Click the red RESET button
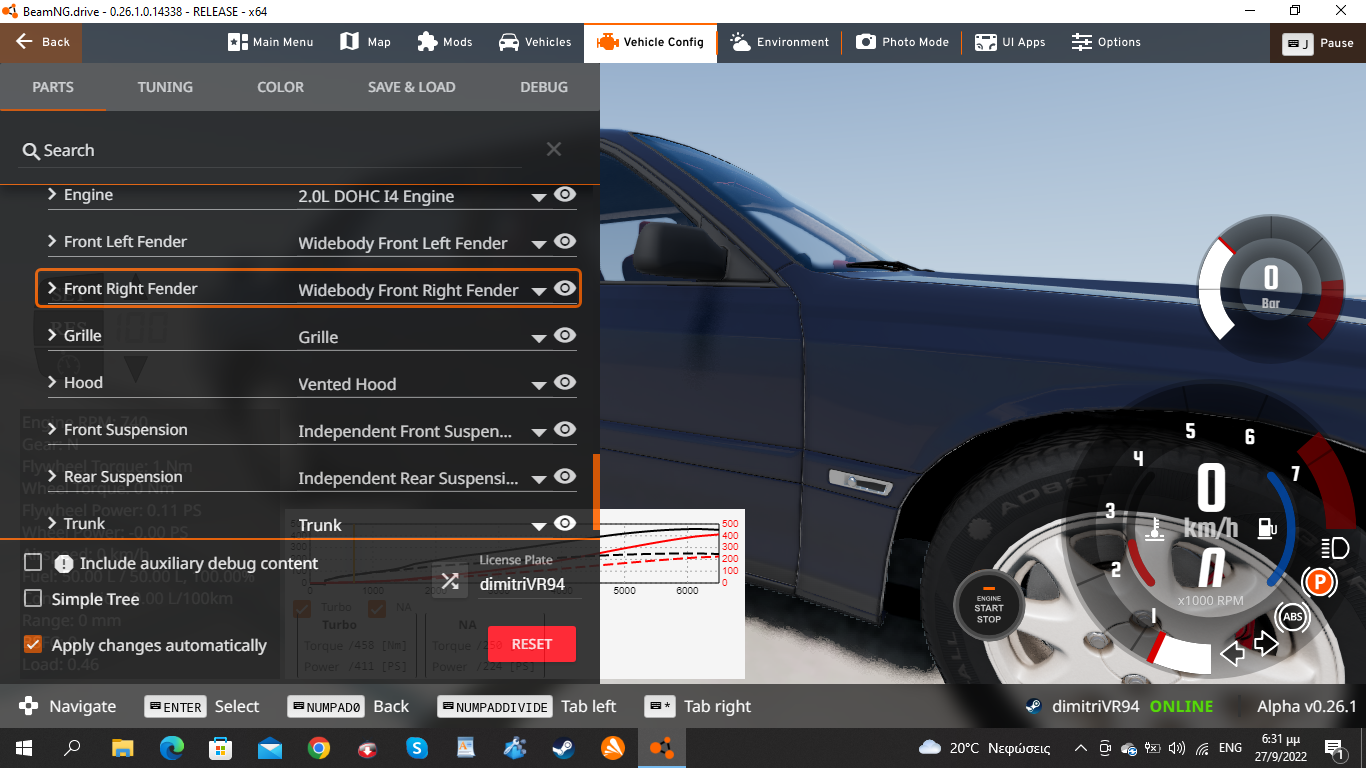This screenshot has height=768, width=1366. point(532,644)
